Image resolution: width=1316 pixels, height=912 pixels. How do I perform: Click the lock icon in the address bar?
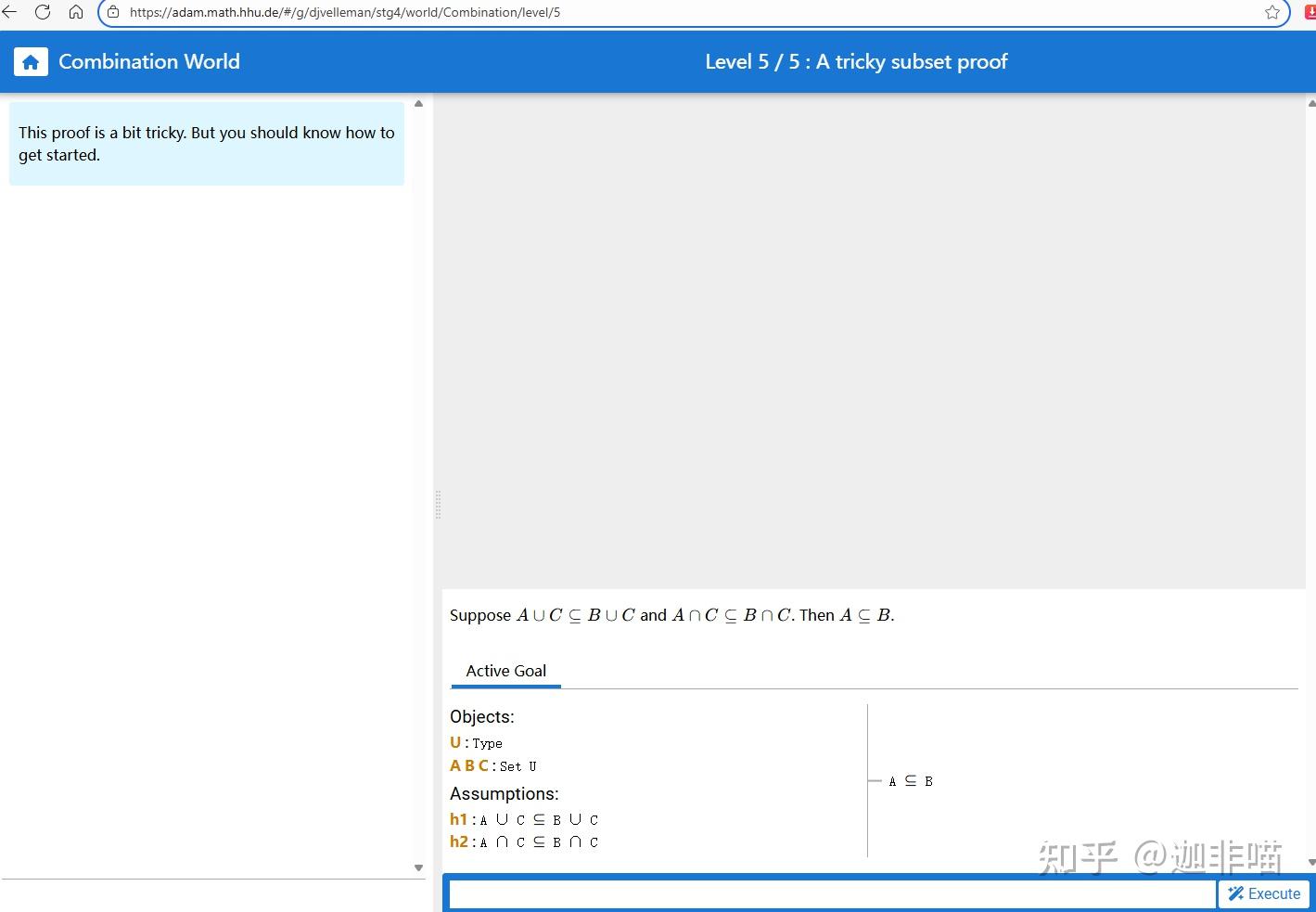click(x=112, y=12)
